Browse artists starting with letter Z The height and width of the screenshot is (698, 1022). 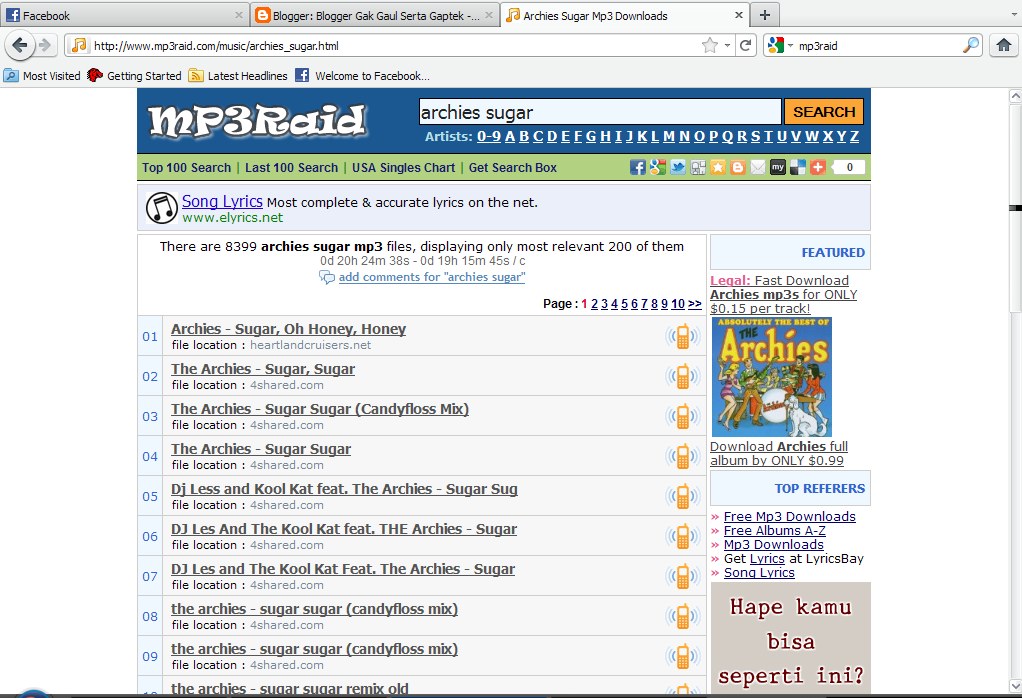coord(854,136)
